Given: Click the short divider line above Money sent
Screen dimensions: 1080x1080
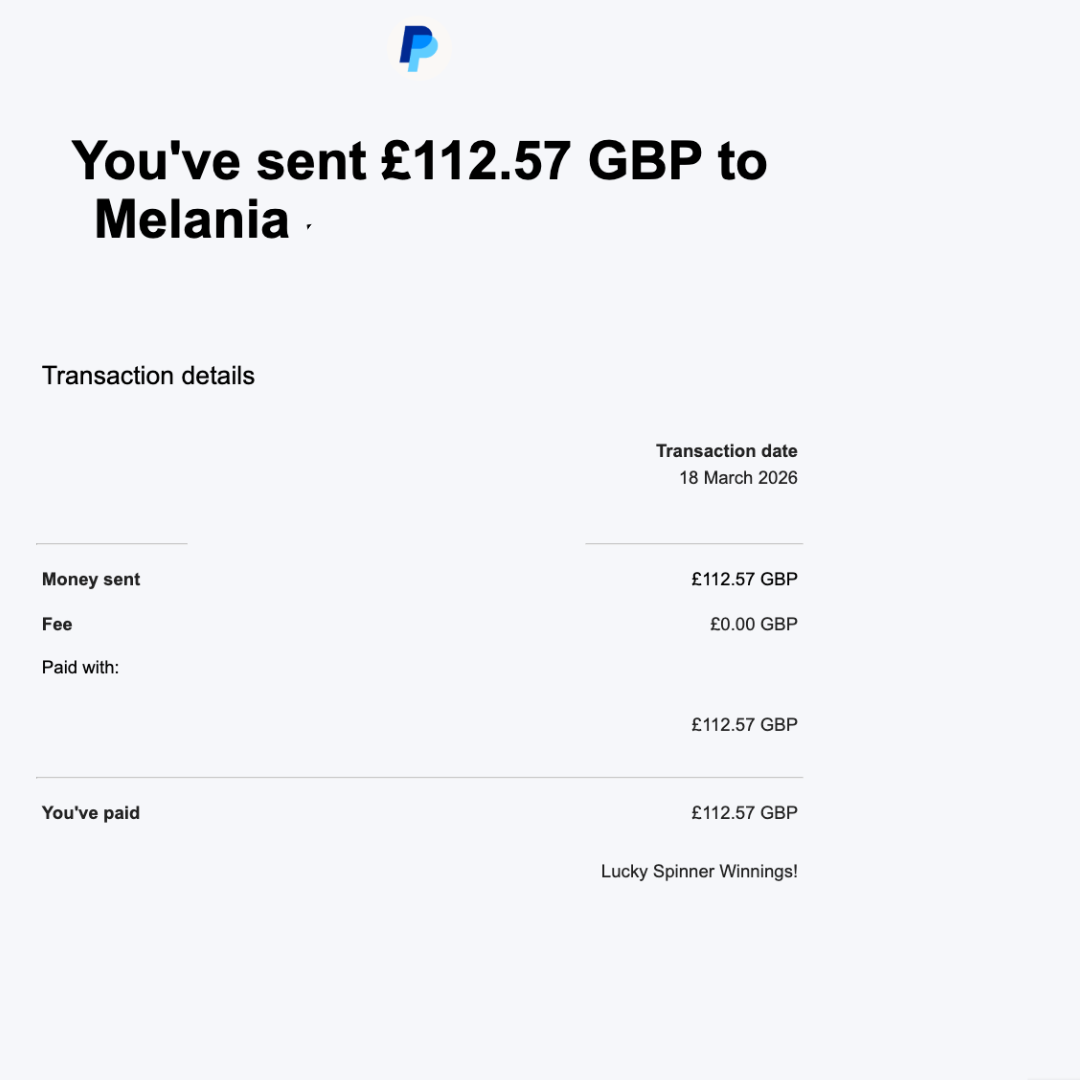Looking at the screenshot, I should tap(111, 544).
